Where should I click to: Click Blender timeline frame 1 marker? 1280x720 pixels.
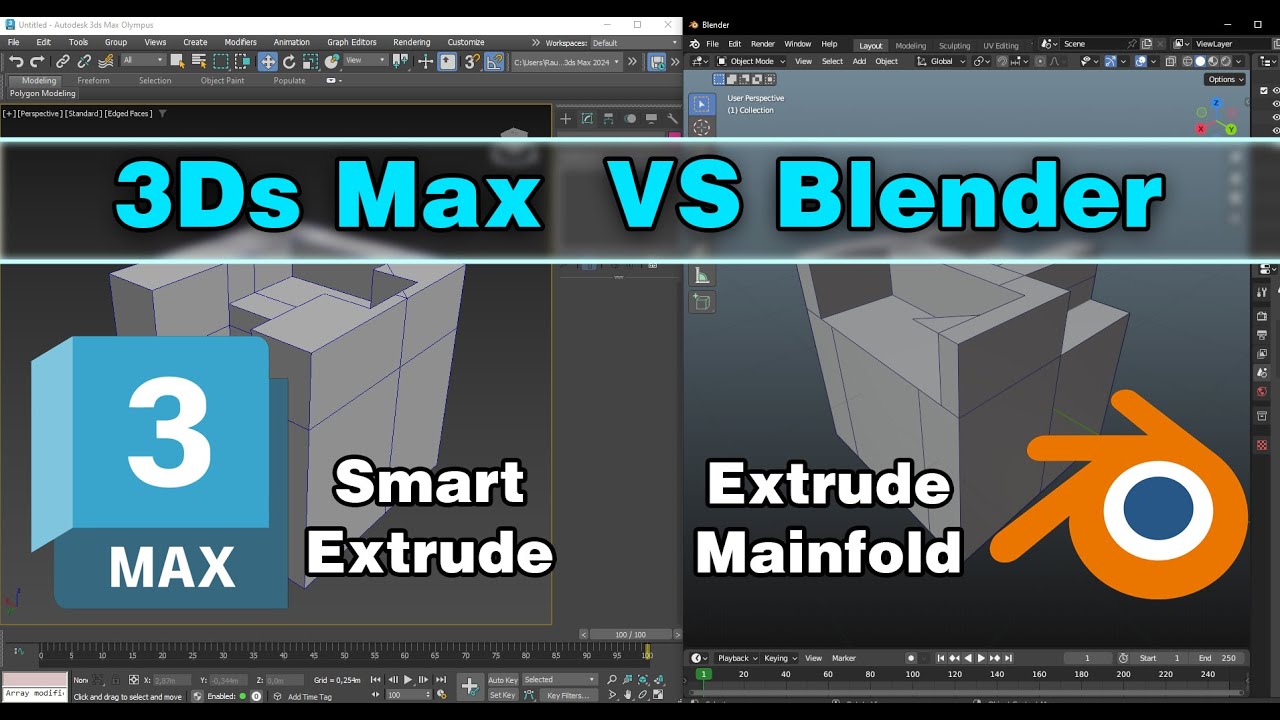(x=703, y=674)
